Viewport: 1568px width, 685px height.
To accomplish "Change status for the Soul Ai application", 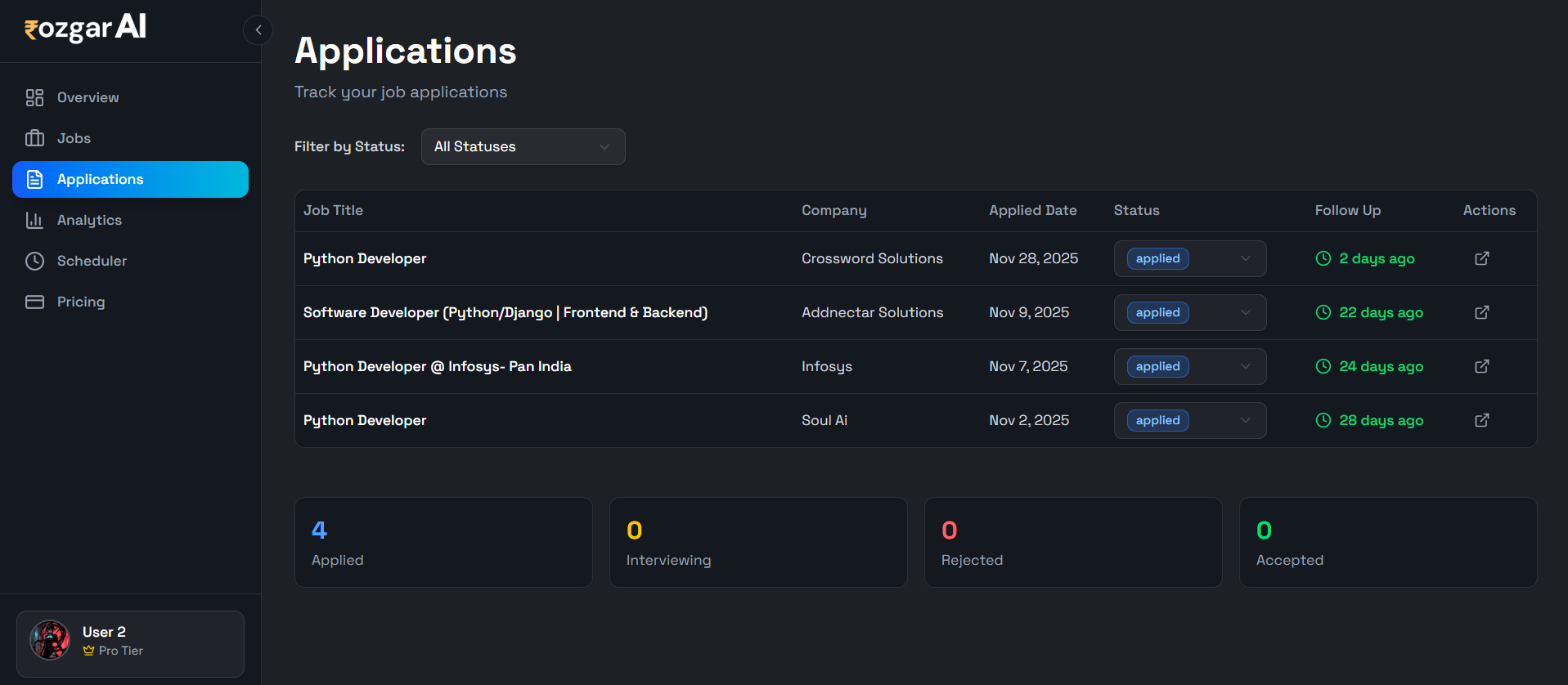I will [1189, 420].
